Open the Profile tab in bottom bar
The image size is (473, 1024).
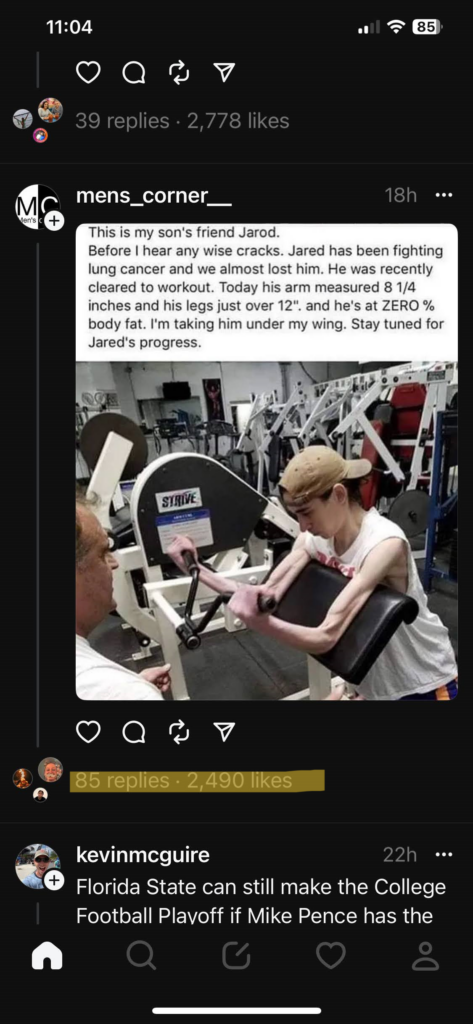pyautogui.click(x=426, y=955)
